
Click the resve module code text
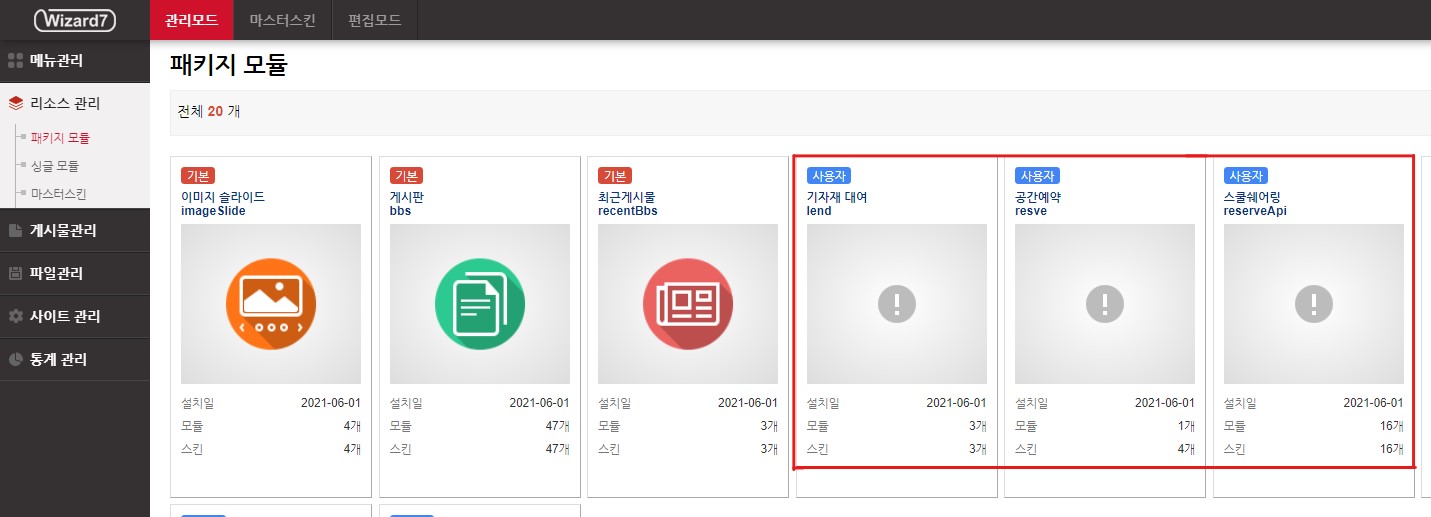(1030, 211)
